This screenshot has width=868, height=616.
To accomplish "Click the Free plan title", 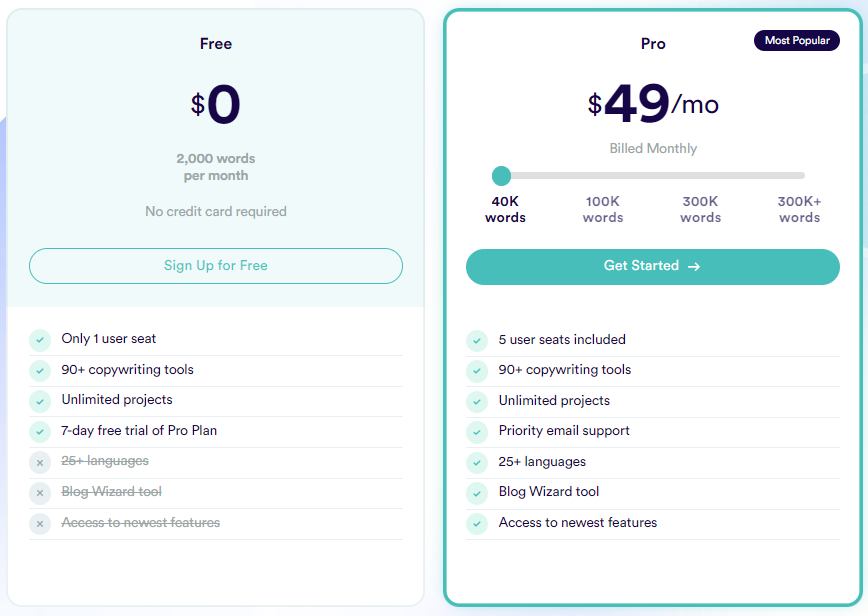I will point(216,44).
